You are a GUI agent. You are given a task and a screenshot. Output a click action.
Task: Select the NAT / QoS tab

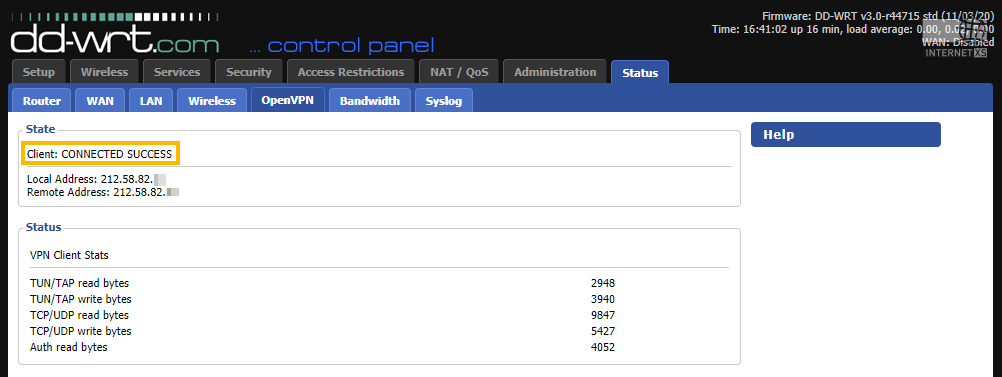click(x=458, y=72)
